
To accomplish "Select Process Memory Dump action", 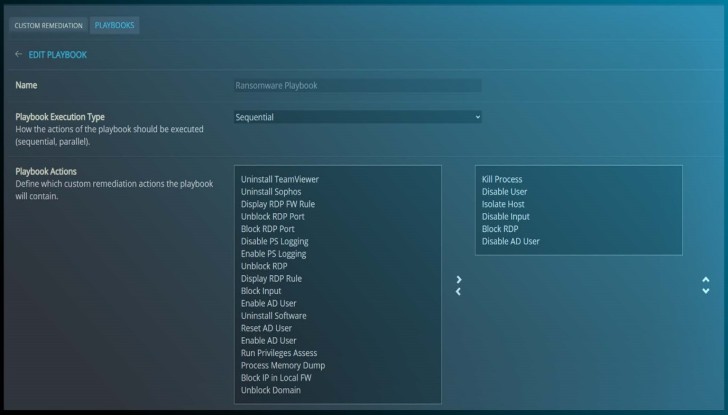I will click(283, 365).
